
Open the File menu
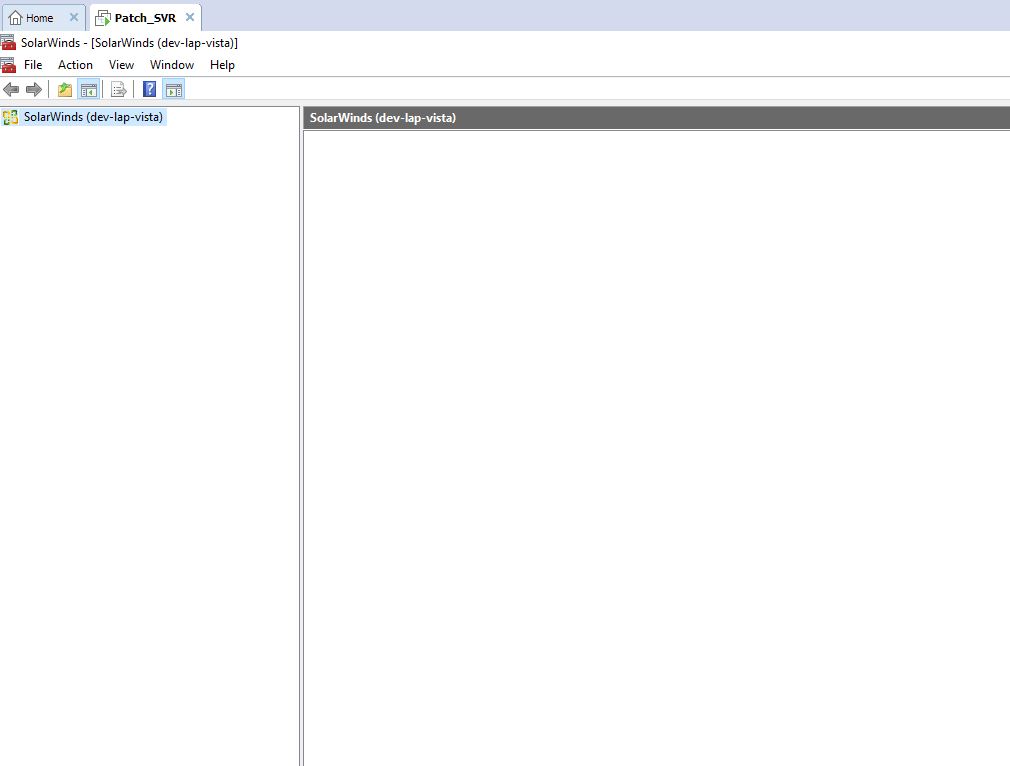tap(33, 65)
